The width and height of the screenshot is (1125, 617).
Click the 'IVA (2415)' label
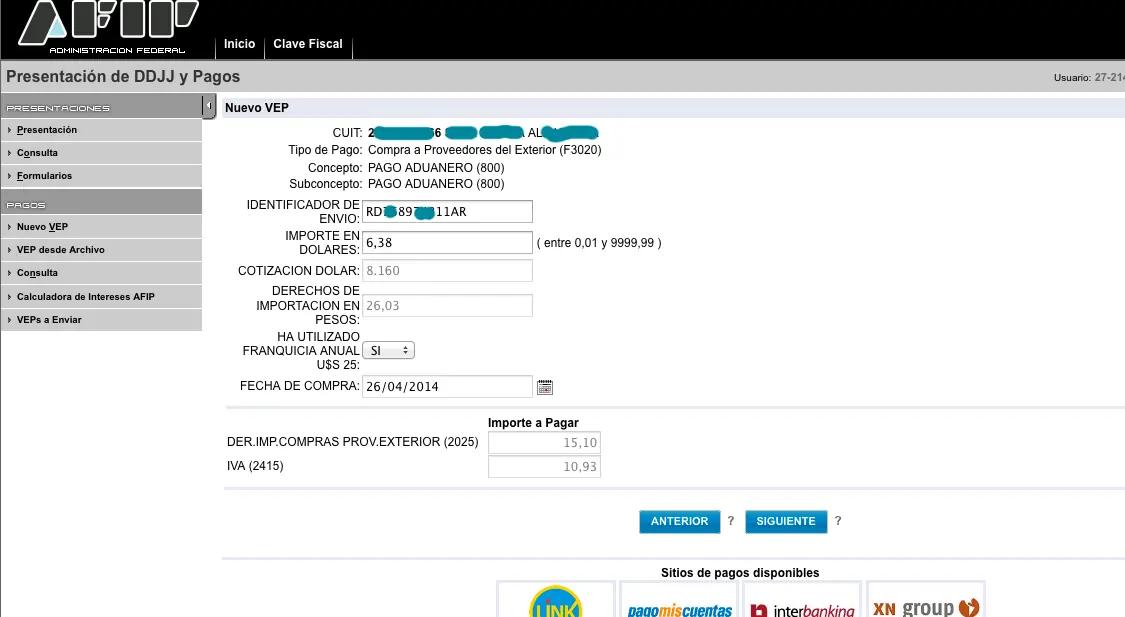(255, 466)
